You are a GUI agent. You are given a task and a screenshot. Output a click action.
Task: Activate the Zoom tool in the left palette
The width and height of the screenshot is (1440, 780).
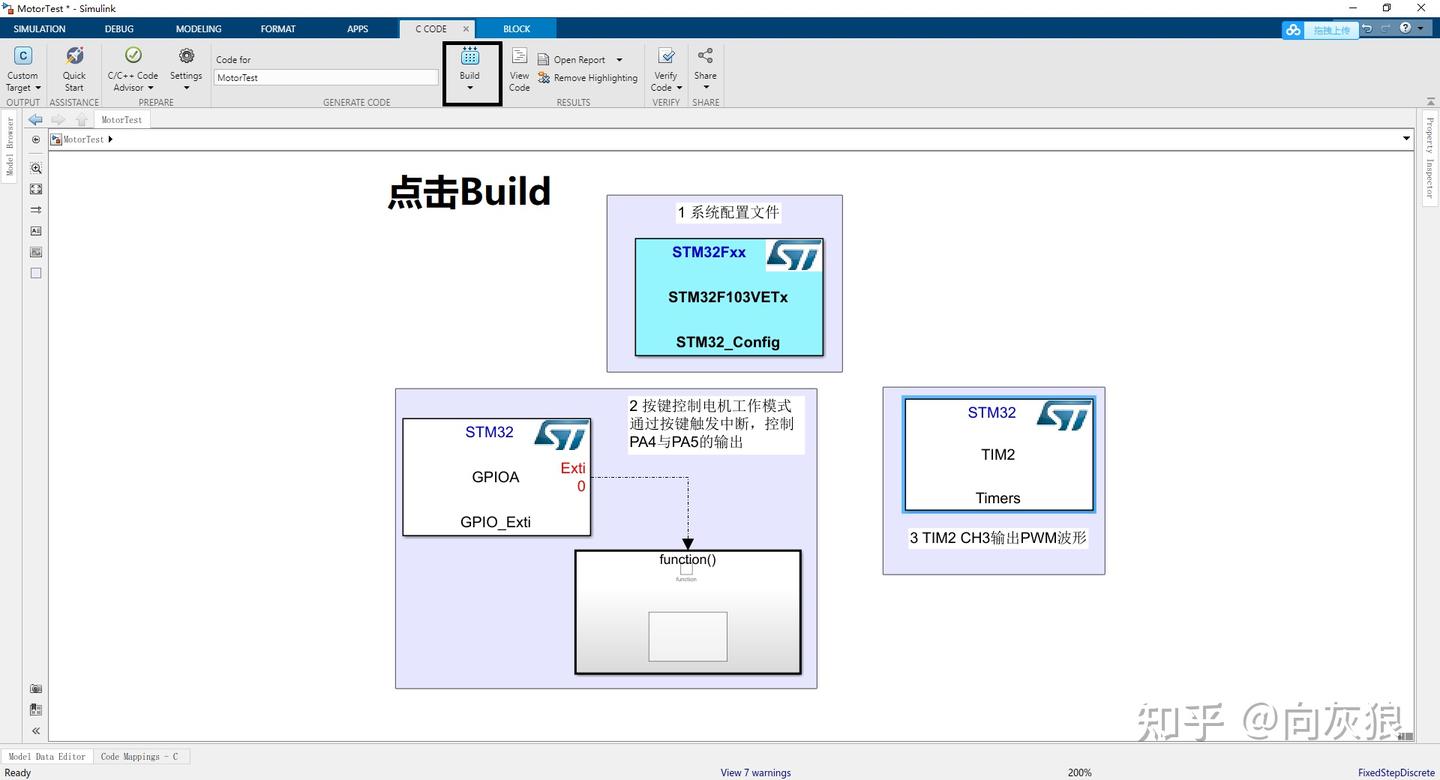[35, 168]
